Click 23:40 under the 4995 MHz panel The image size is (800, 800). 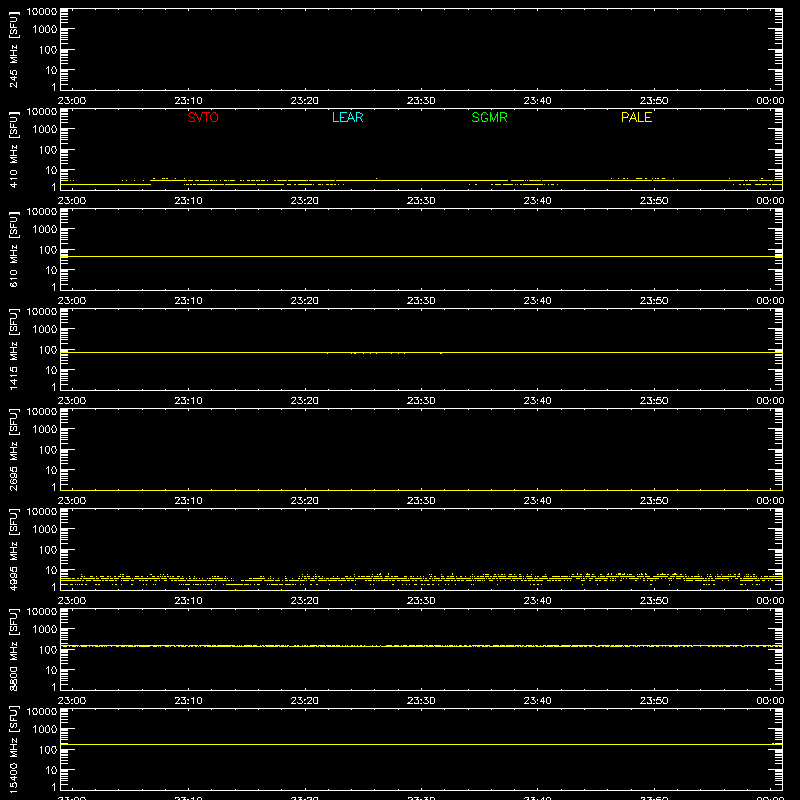click(537, 601)
